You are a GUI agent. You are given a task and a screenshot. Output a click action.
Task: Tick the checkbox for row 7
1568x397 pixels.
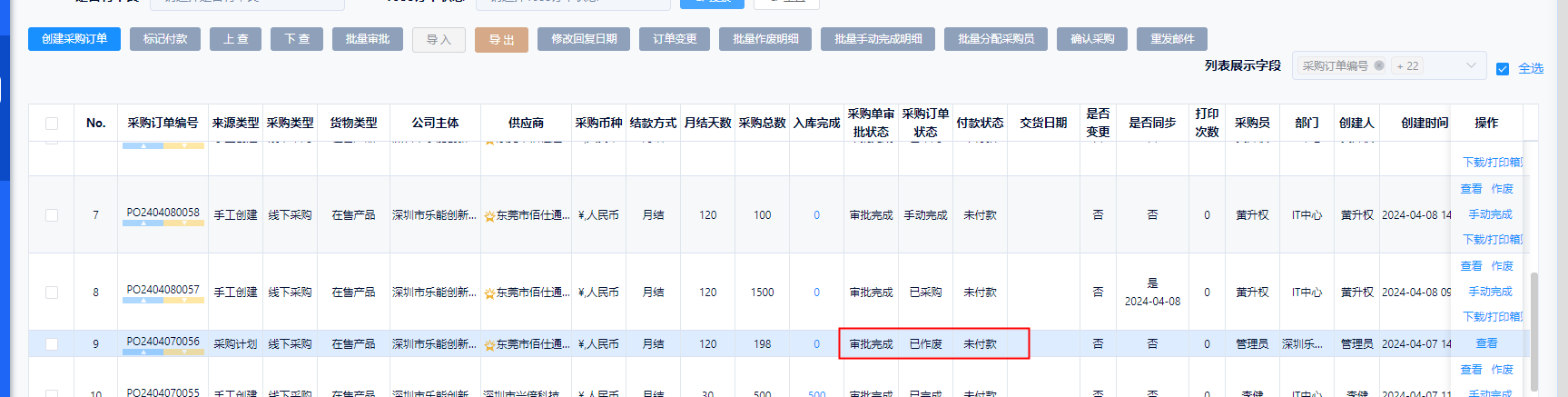click(52, 215)
